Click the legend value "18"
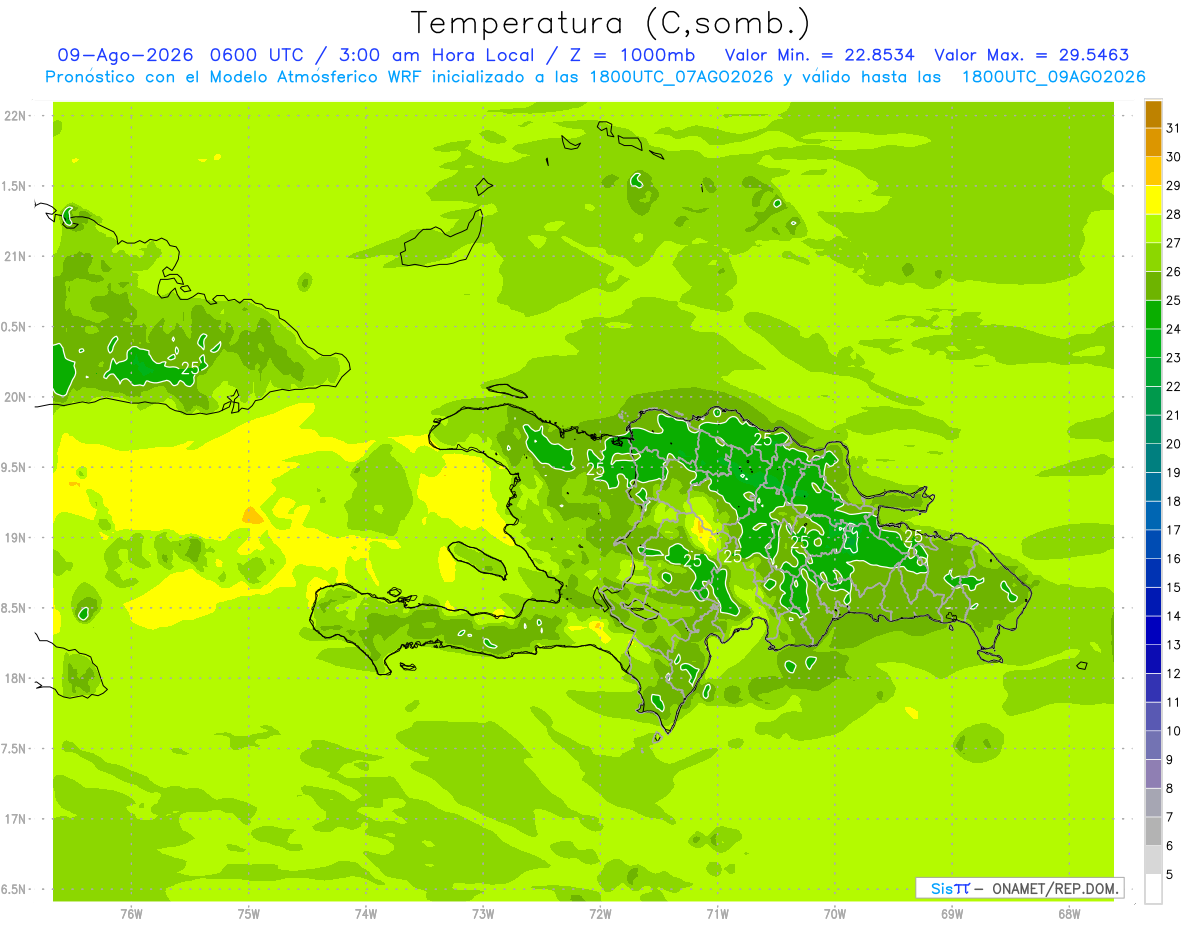 click(1174, 502)
